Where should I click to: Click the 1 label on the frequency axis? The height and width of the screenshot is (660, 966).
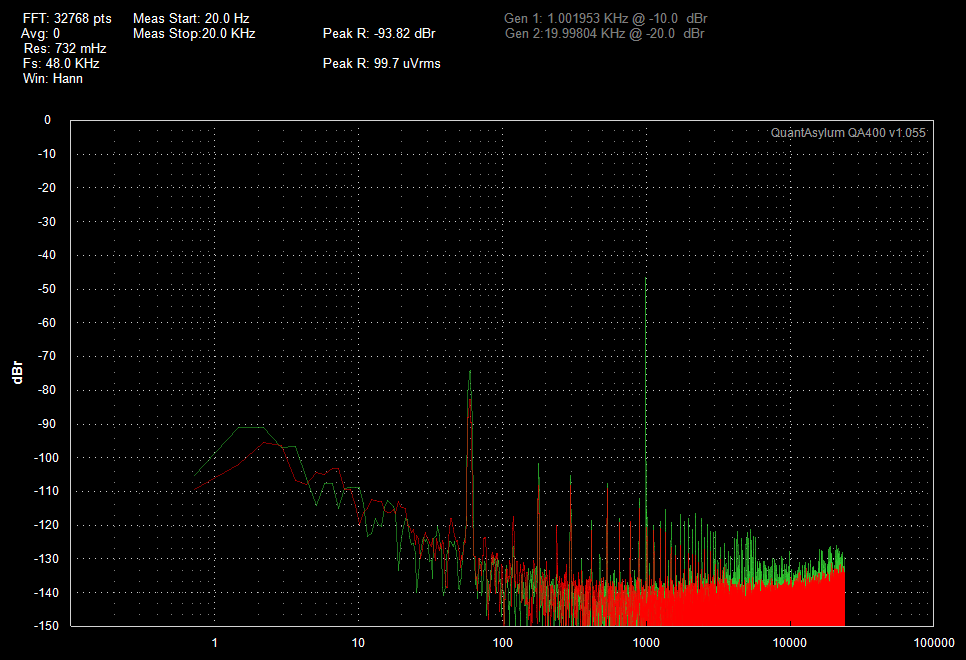[x=214, y=643]
